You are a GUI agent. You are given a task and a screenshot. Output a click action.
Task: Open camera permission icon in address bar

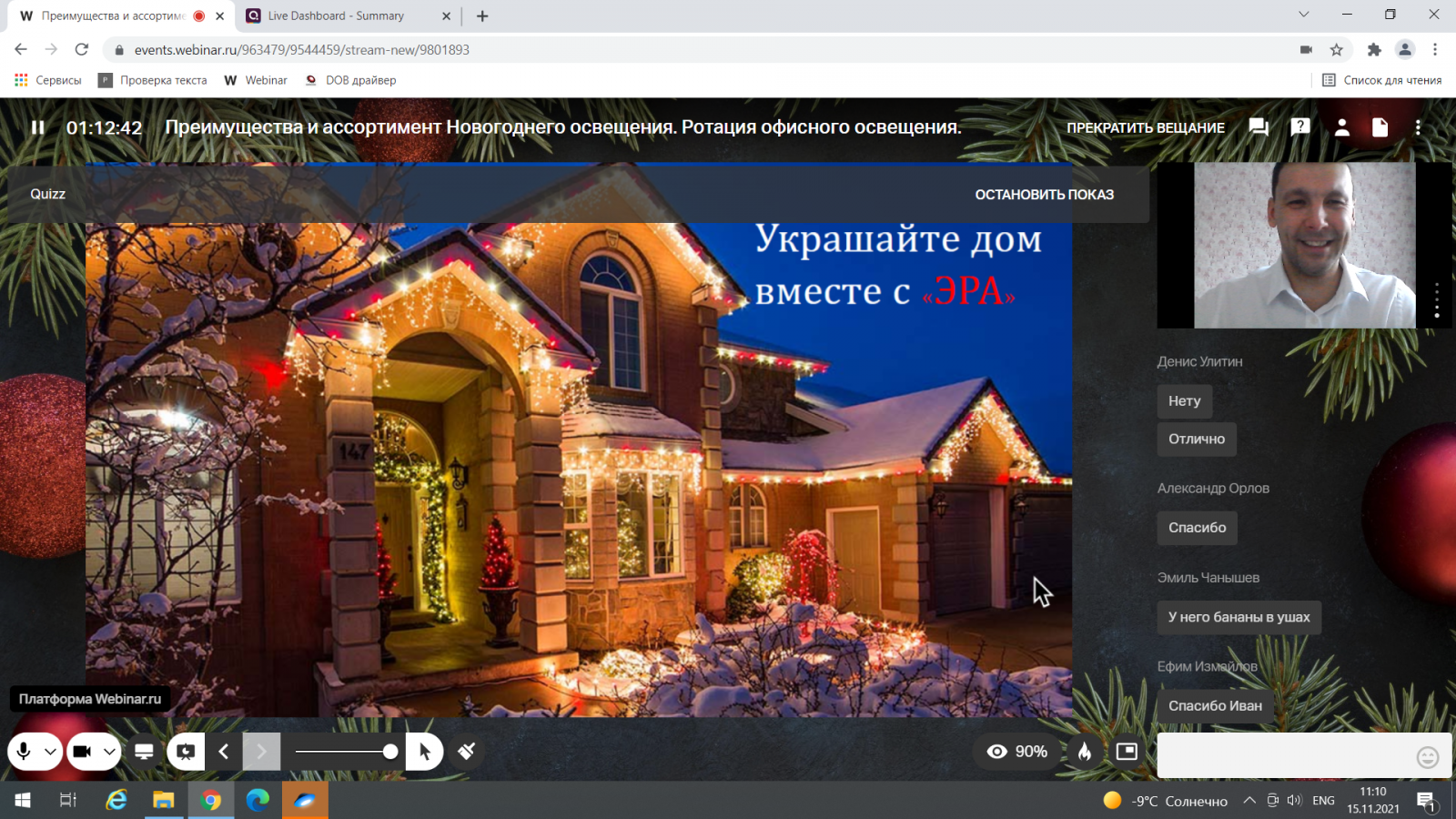tap(1306, 50)
